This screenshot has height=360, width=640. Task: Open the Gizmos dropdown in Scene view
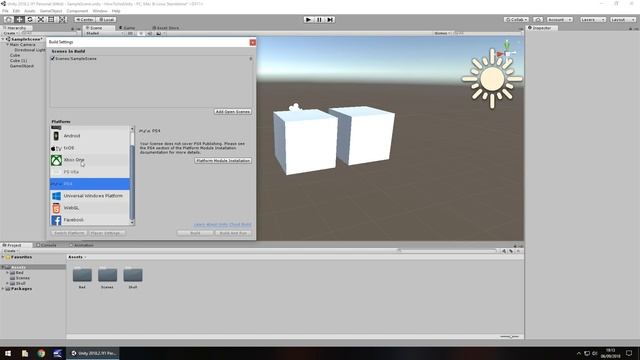click(442, 33)
